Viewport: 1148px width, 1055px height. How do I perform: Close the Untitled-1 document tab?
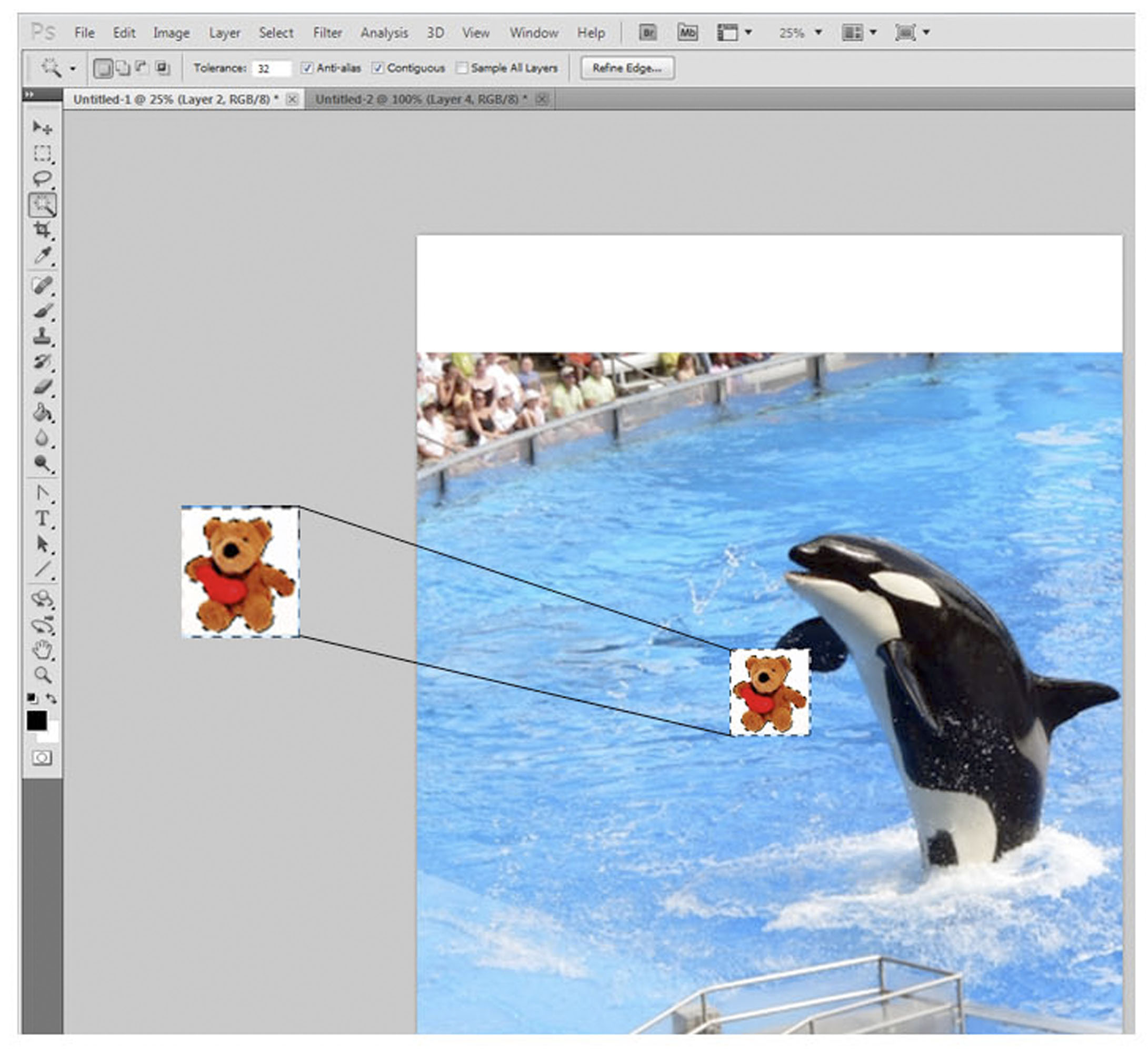point(292,99)
